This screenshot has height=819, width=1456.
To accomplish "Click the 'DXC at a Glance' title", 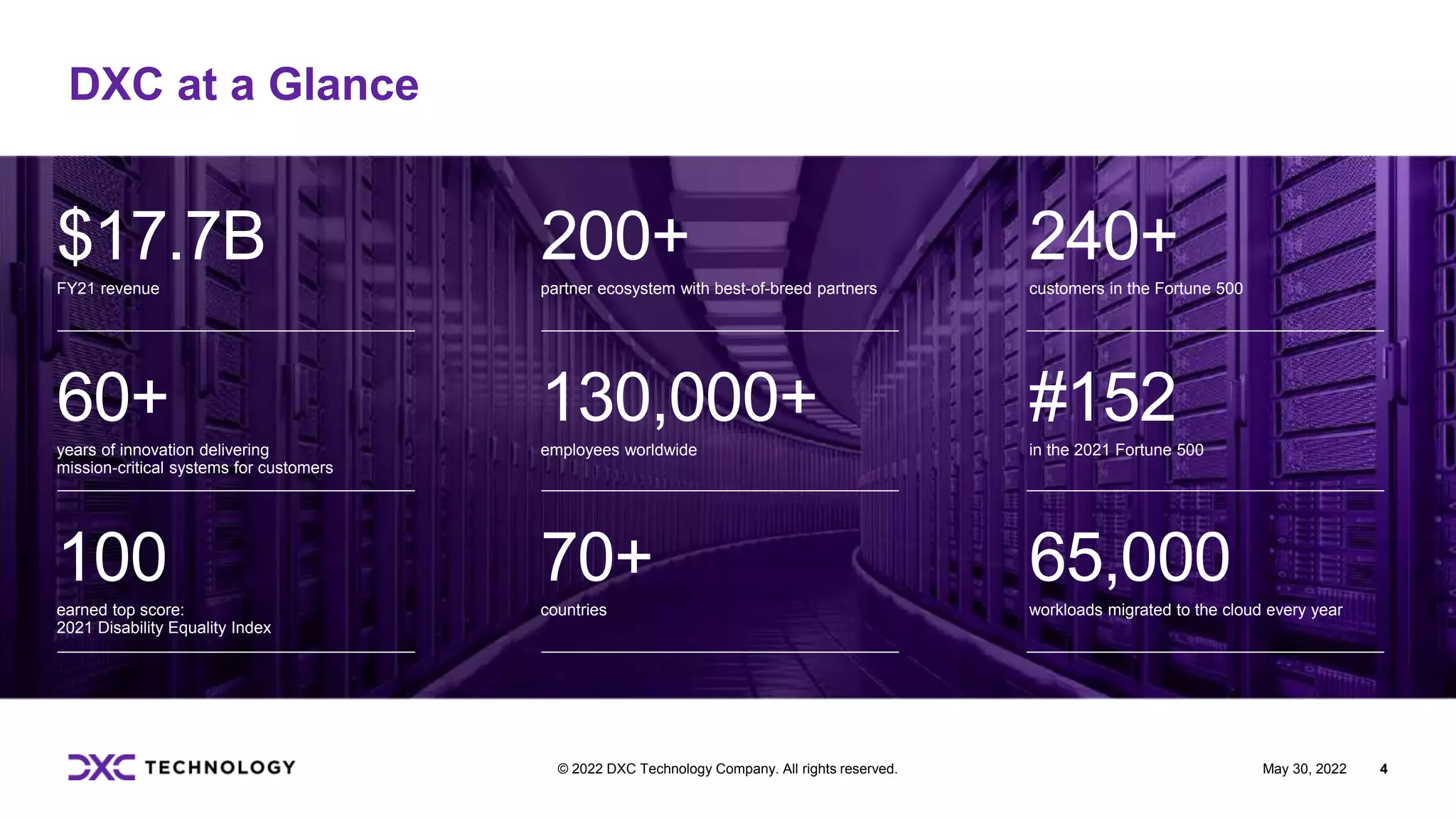I will (x=244, y=85).
